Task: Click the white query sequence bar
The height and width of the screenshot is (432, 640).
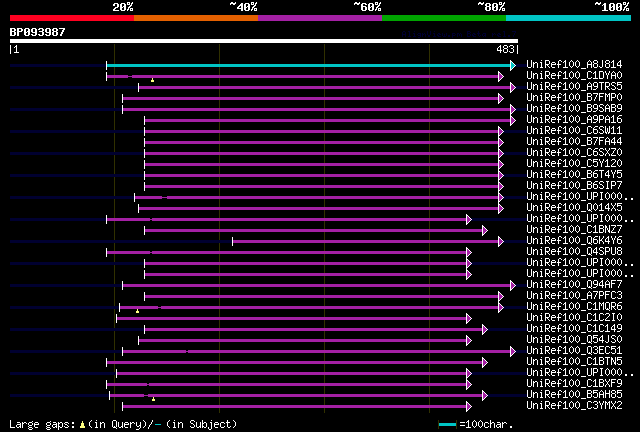Action: [x=264, y=41]
